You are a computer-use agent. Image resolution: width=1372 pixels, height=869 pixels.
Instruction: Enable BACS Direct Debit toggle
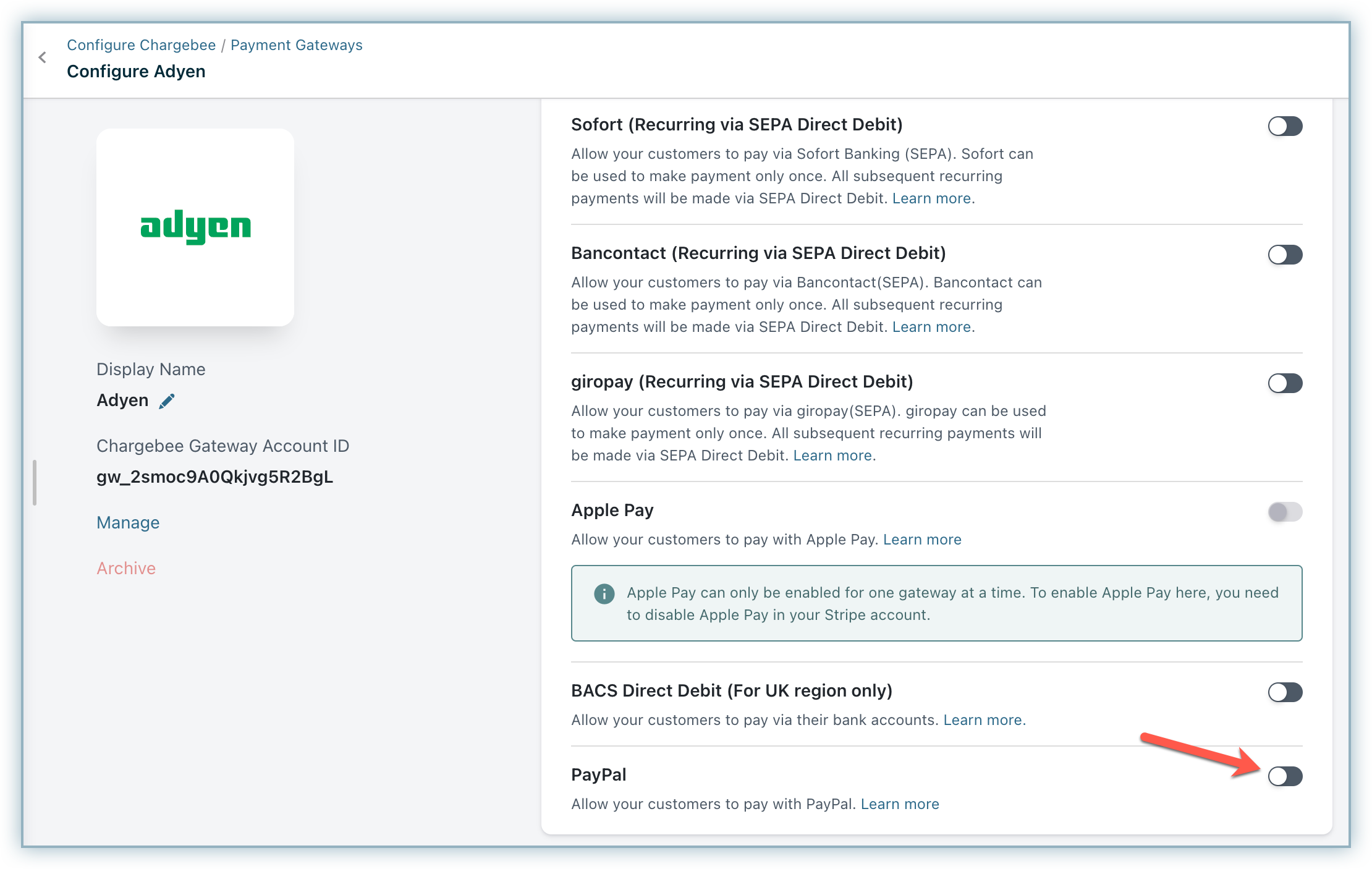coord(1285,692)
